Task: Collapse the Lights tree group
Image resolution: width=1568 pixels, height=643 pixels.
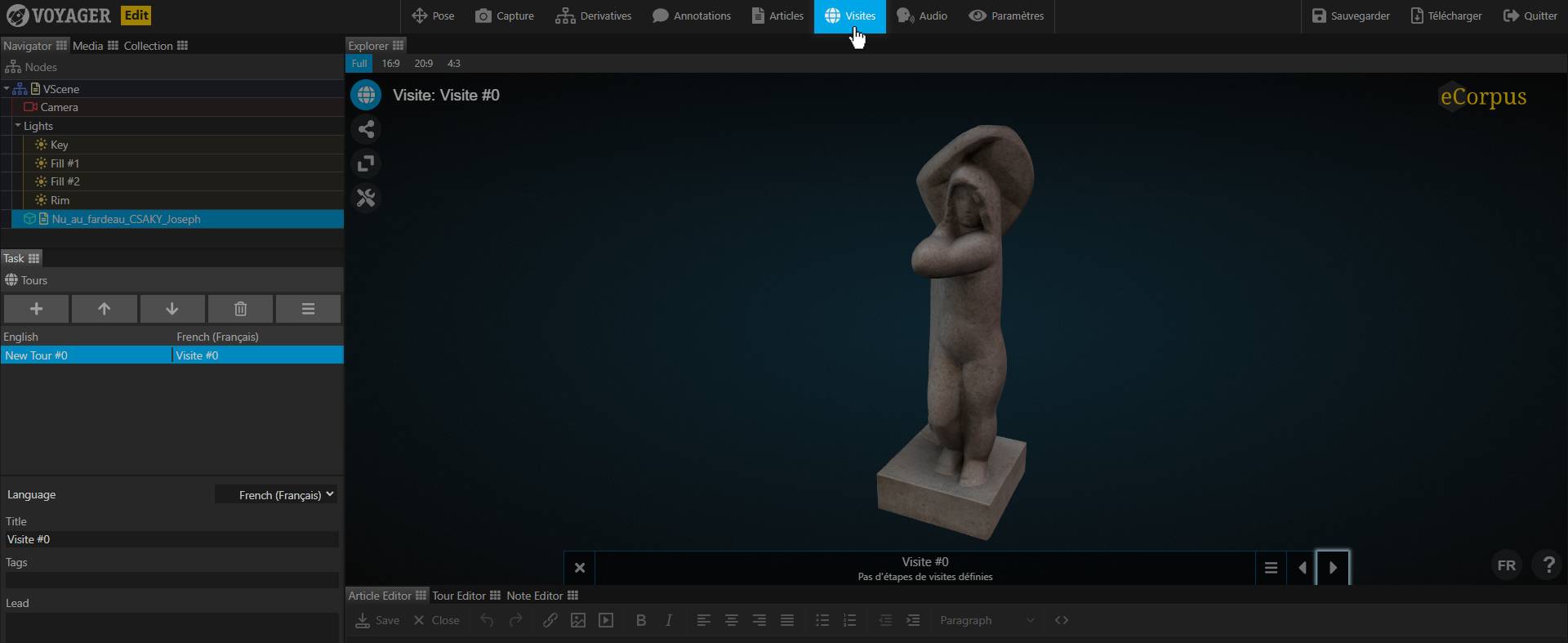Action: tap(18, 126)
